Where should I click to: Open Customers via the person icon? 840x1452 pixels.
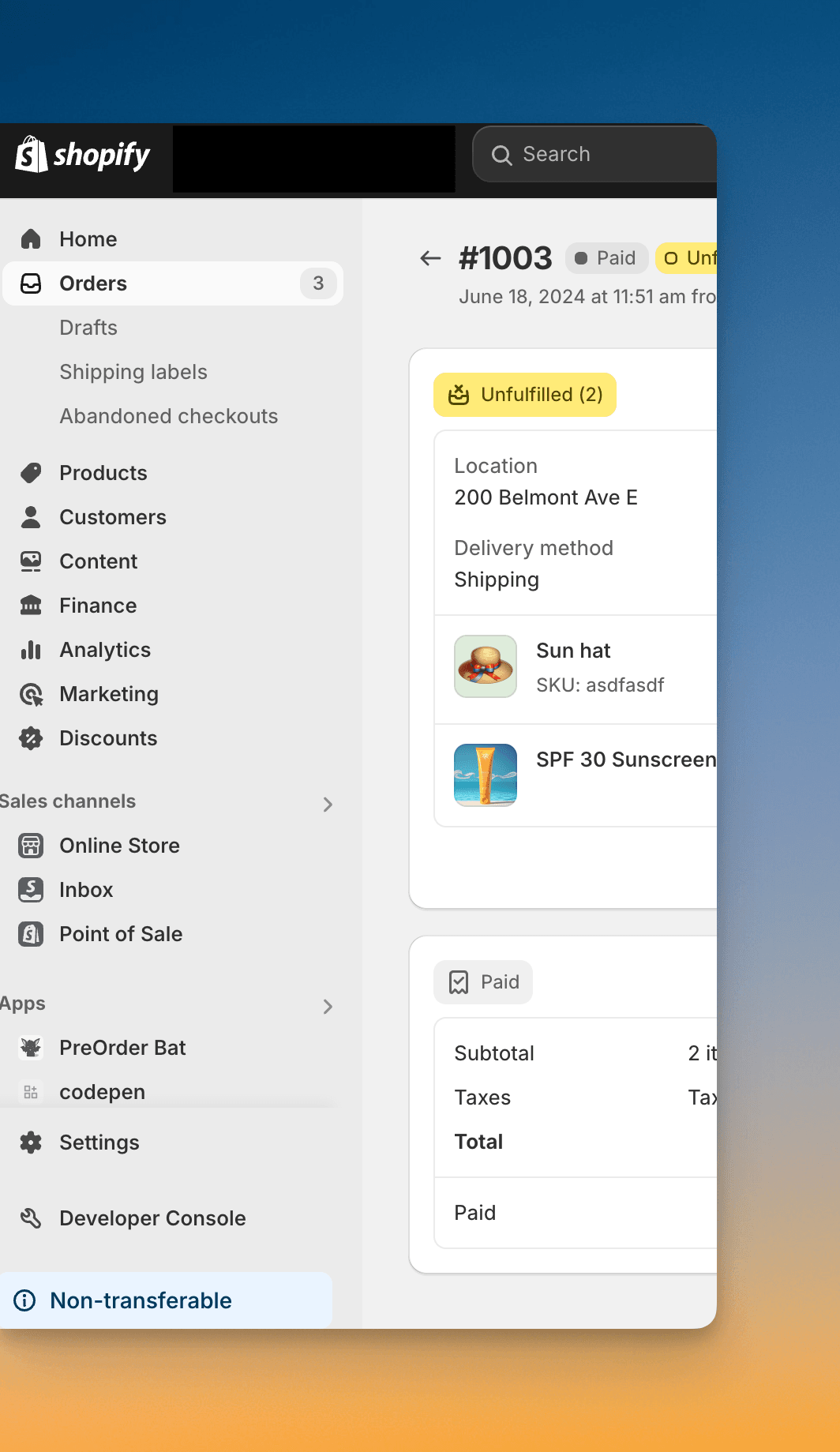tap(31, 517)
